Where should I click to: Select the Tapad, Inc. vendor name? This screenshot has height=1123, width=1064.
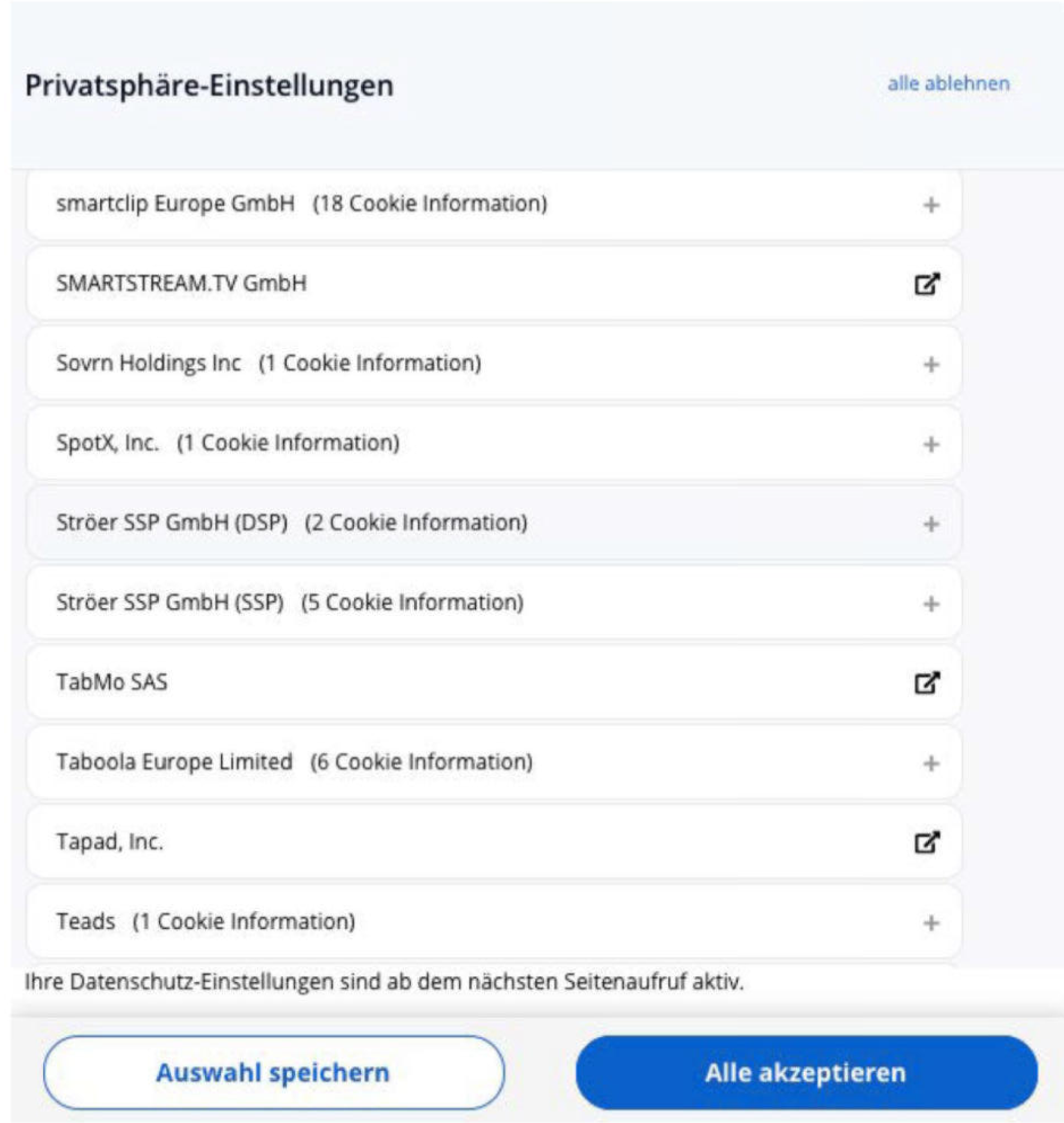pos(110,841)
